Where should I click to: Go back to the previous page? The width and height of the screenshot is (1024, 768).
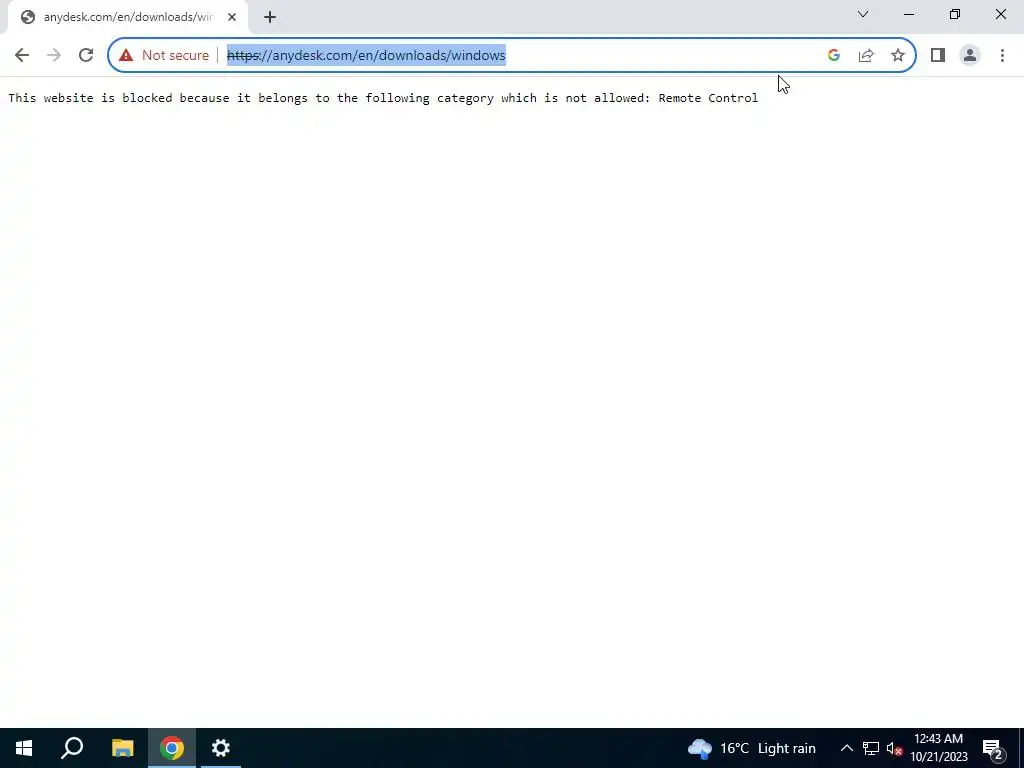point(22,56)
